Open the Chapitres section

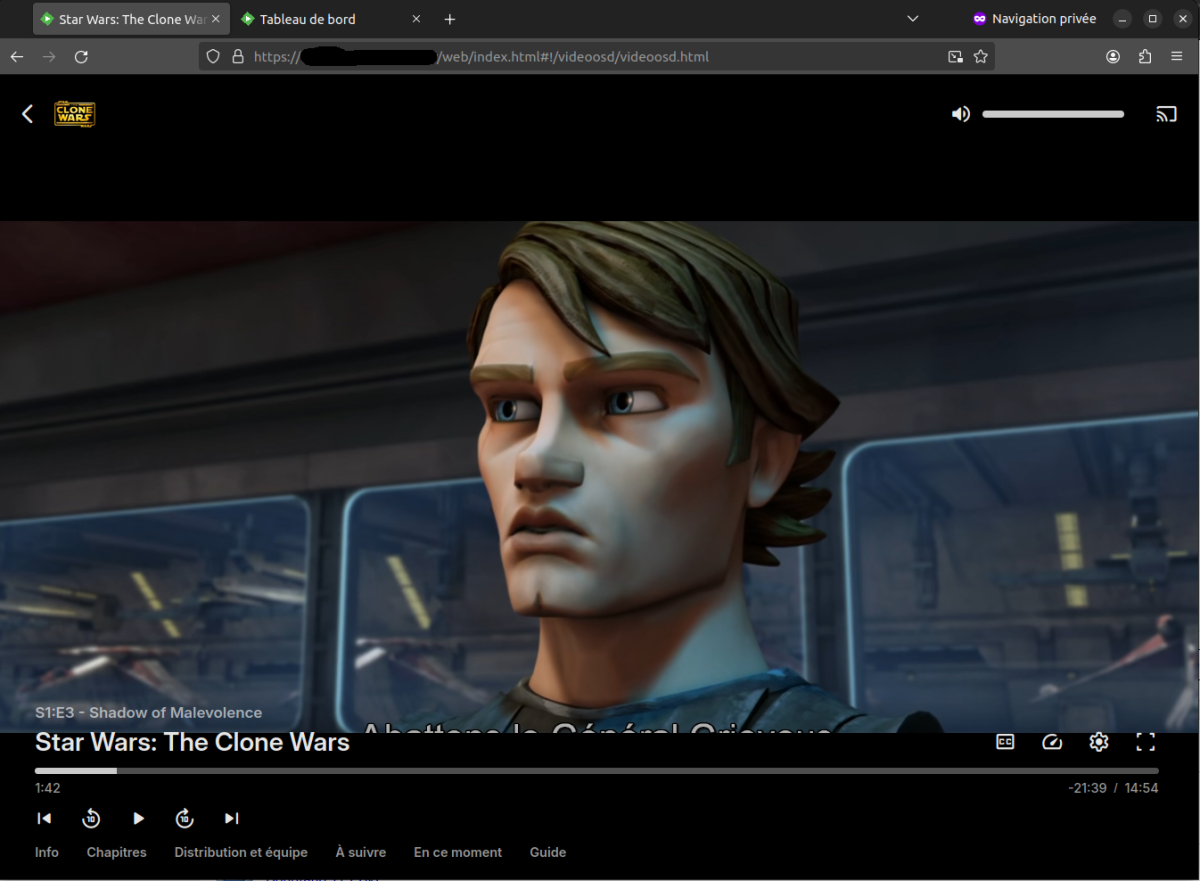coord(116,852)
